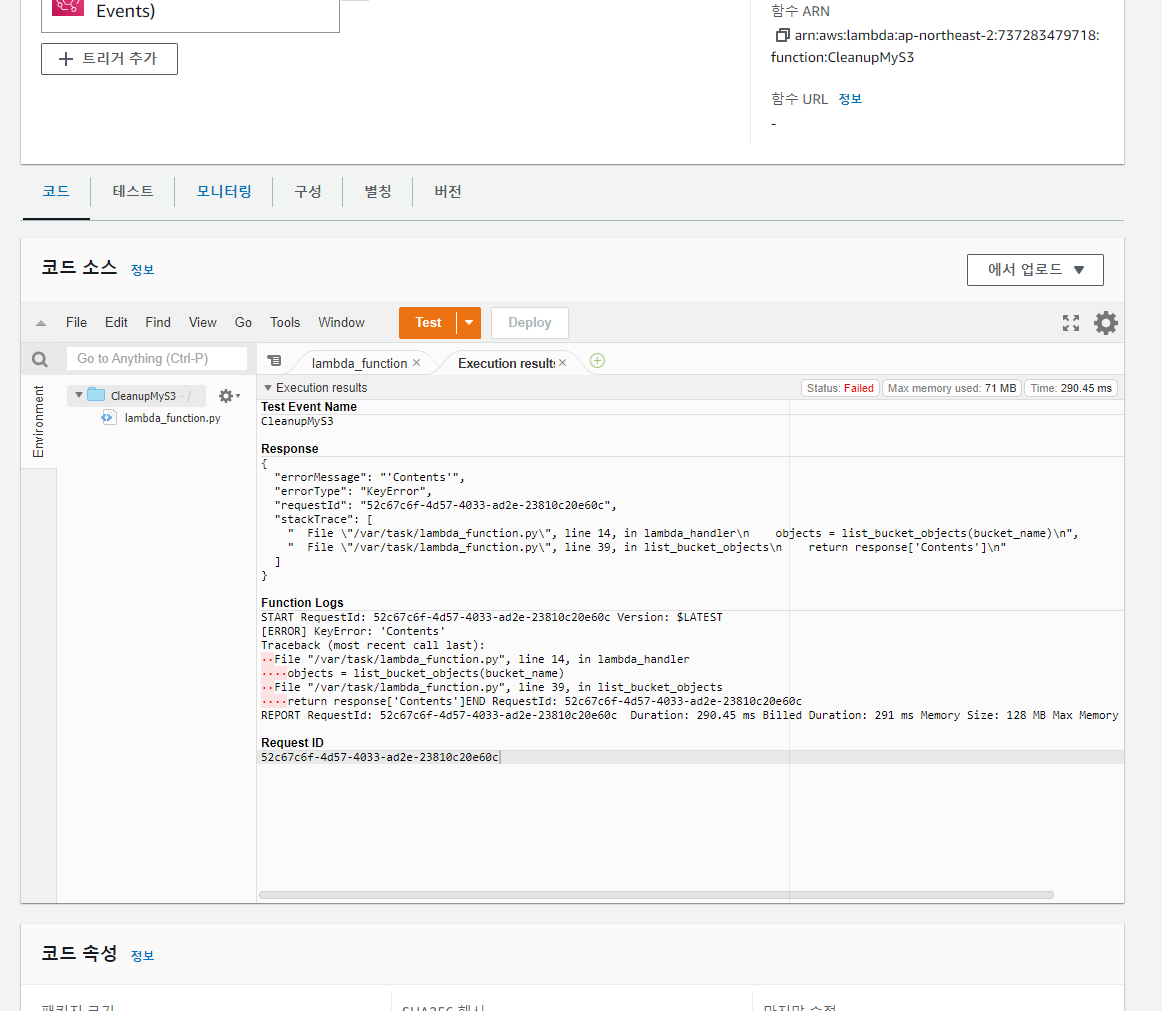Click the orange Test button
Screen dimensions: 1162x1011
(428, 323)
